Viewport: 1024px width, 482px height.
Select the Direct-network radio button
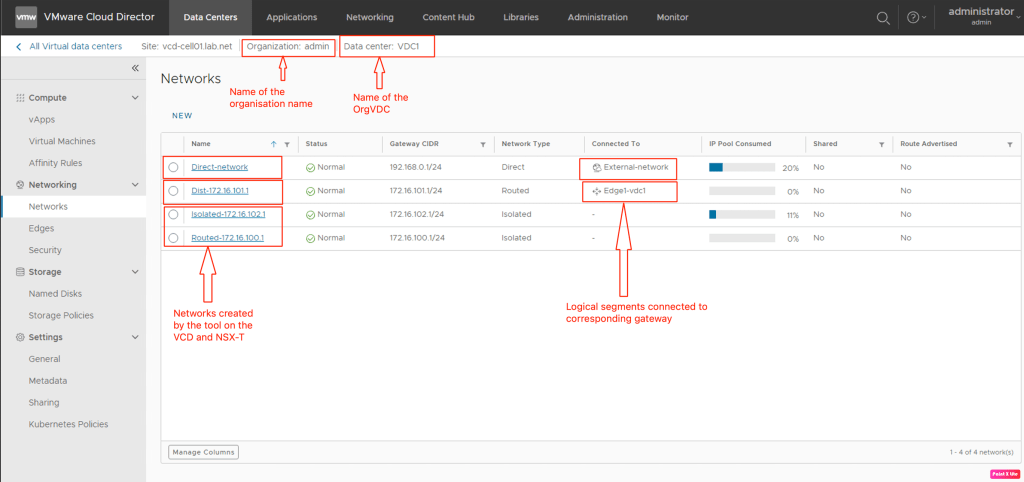(x=174, y=167)
